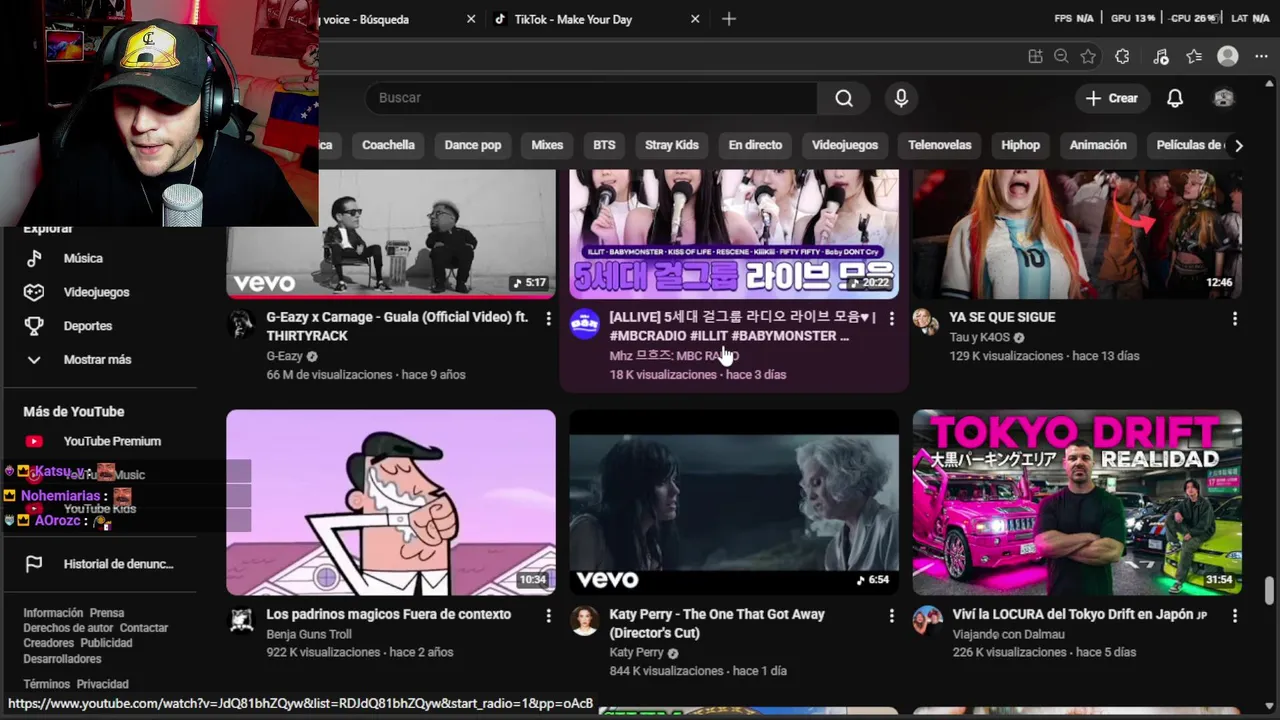Open YA SE QUE SIGUE video thumbnail
The image size is (1280, 720).
pos(1077,234)
